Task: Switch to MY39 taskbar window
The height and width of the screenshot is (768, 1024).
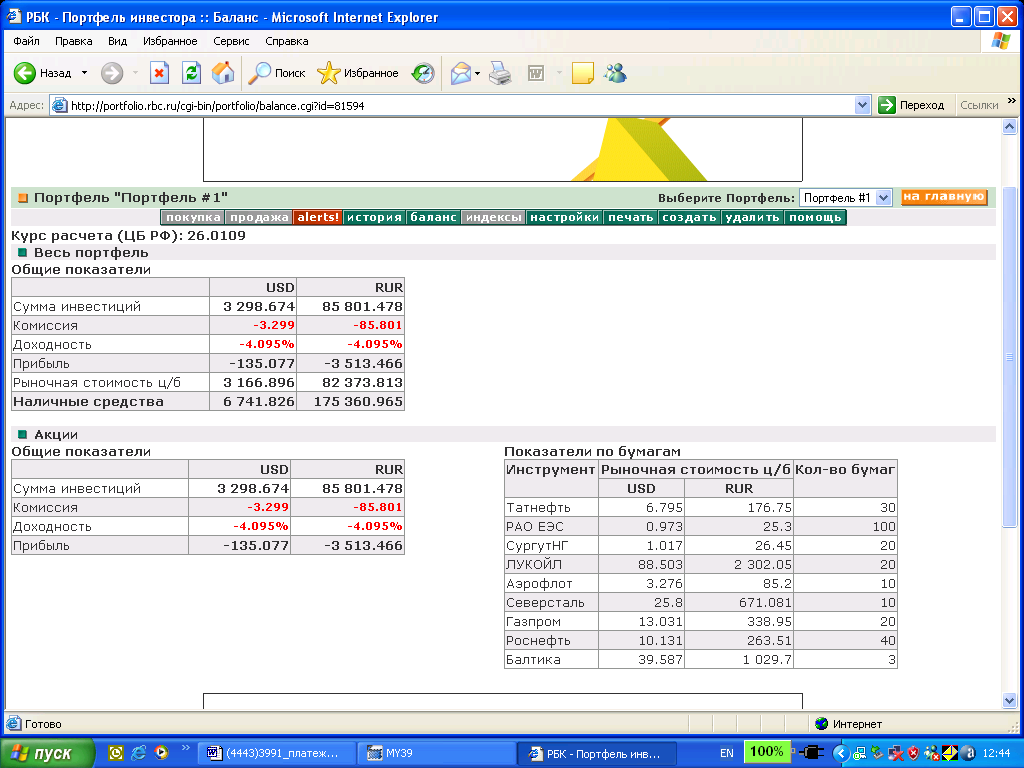Action: tap(436, 753)
